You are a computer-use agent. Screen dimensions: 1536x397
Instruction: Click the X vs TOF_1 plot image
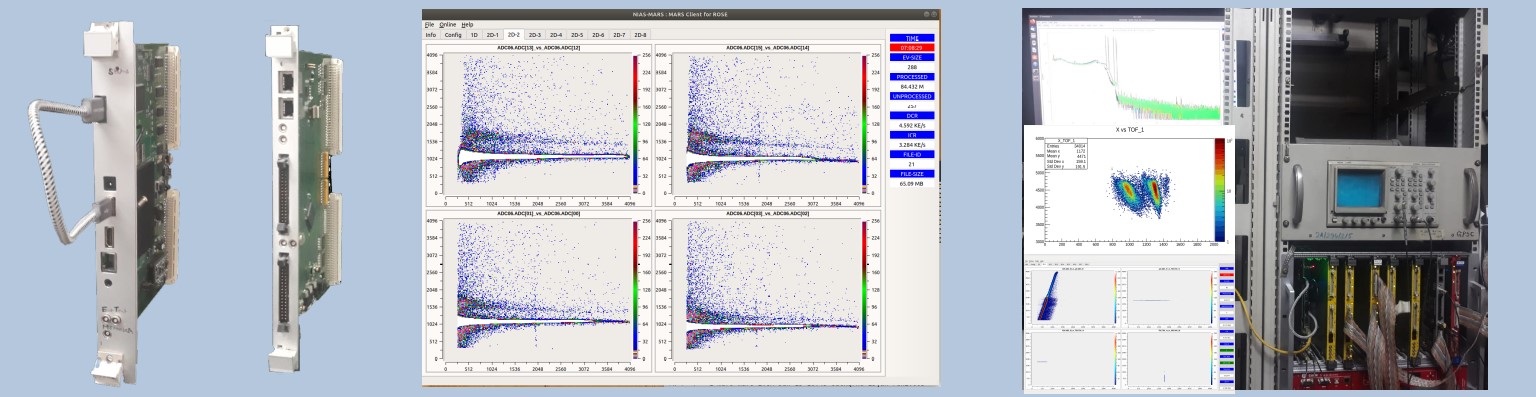click(x=1129, y=188)
